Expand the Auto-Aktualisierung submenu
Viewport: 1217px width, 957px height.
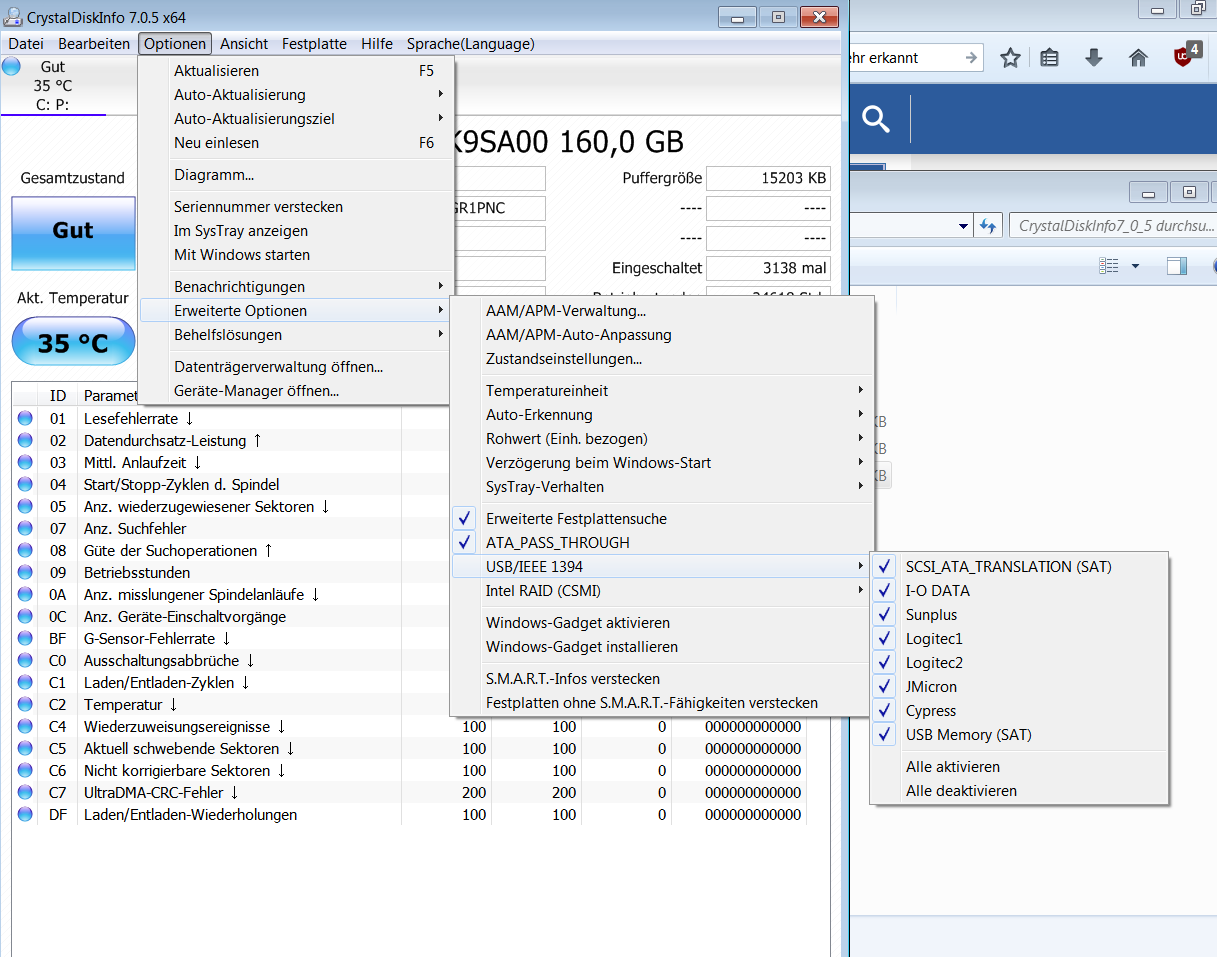(x=296, y=94)
